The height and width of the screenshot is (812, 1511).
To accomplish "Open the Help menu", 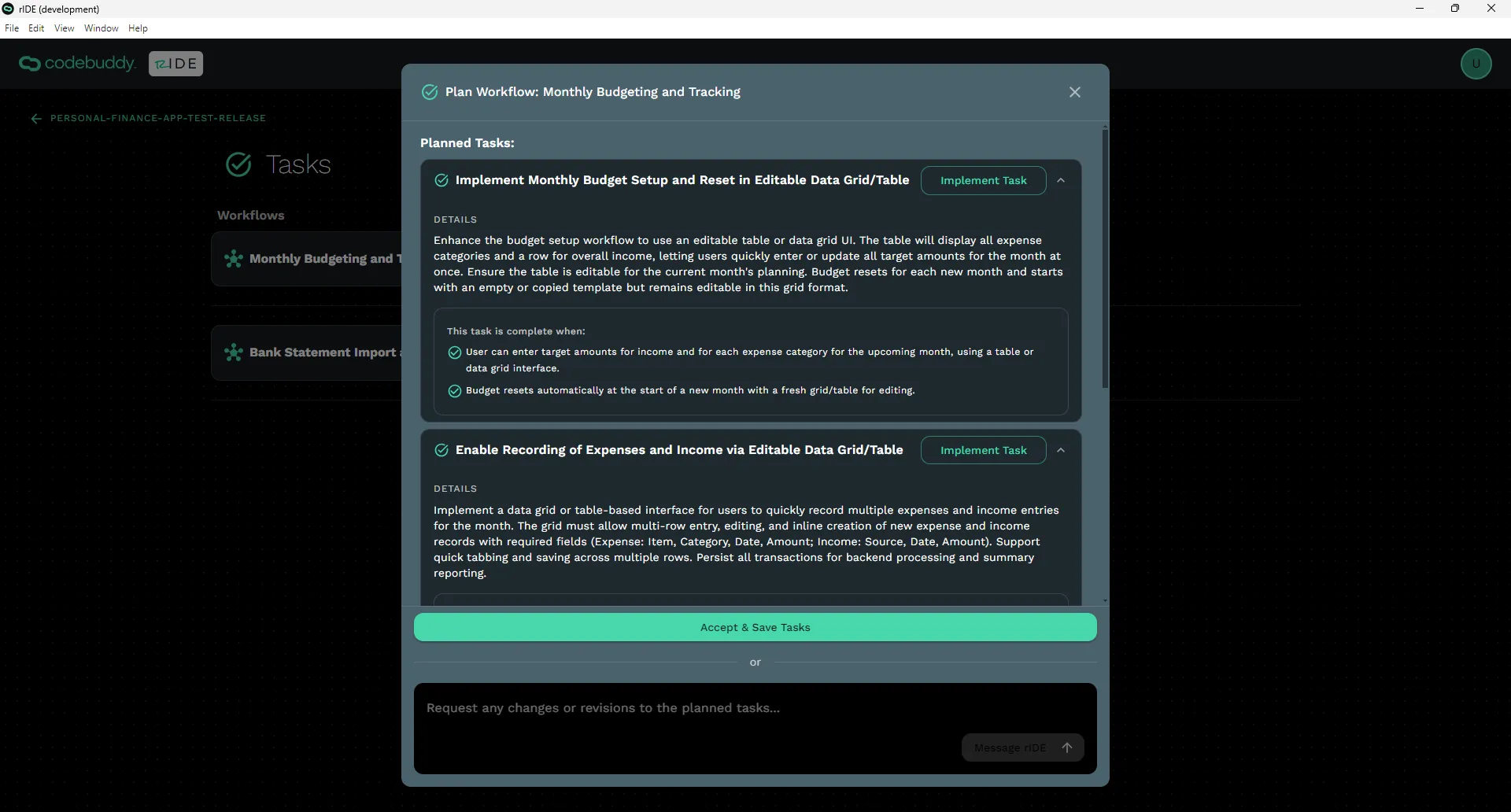I will pyautogui.click(x=138, y=28).
